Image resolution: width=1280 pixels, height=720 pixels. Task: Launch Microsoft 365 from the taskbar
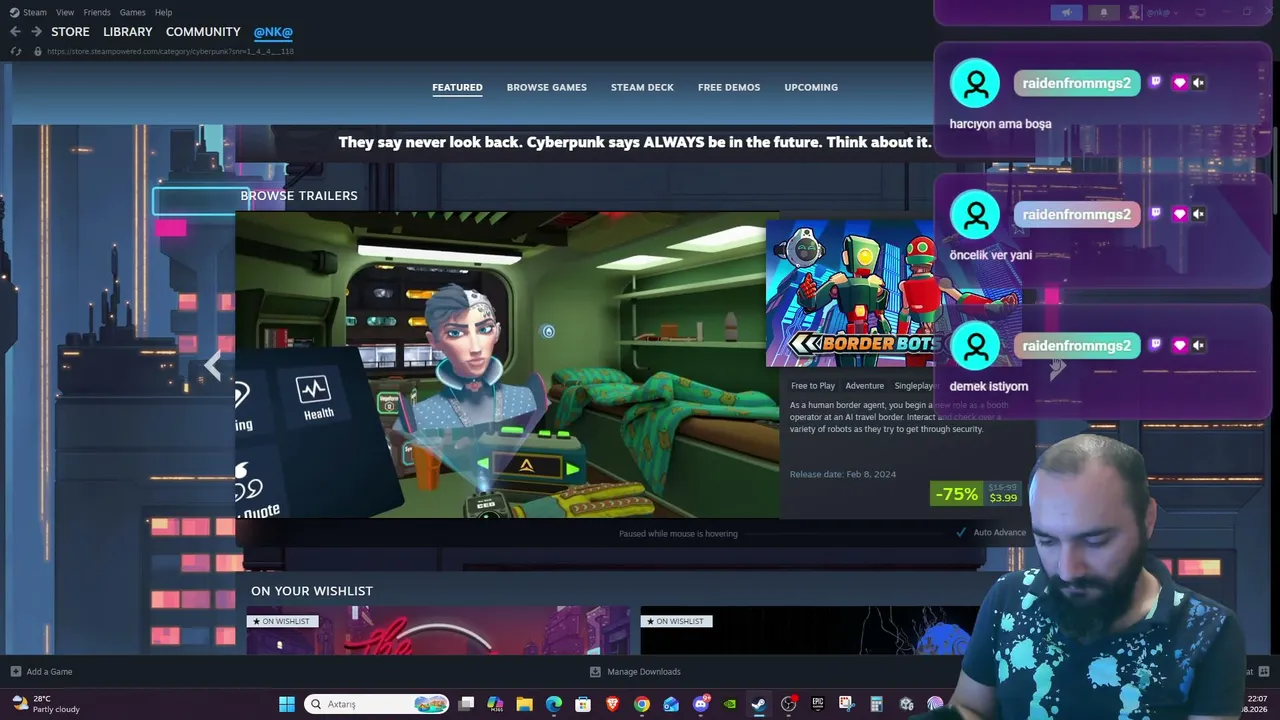pos(495,704)
